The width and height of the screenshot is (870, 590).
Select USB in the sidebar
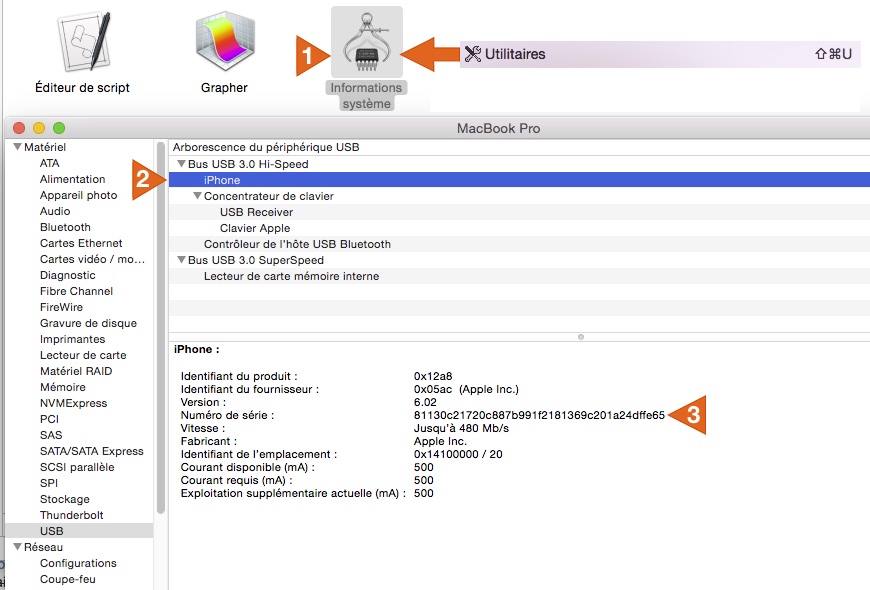pos(79,531)
